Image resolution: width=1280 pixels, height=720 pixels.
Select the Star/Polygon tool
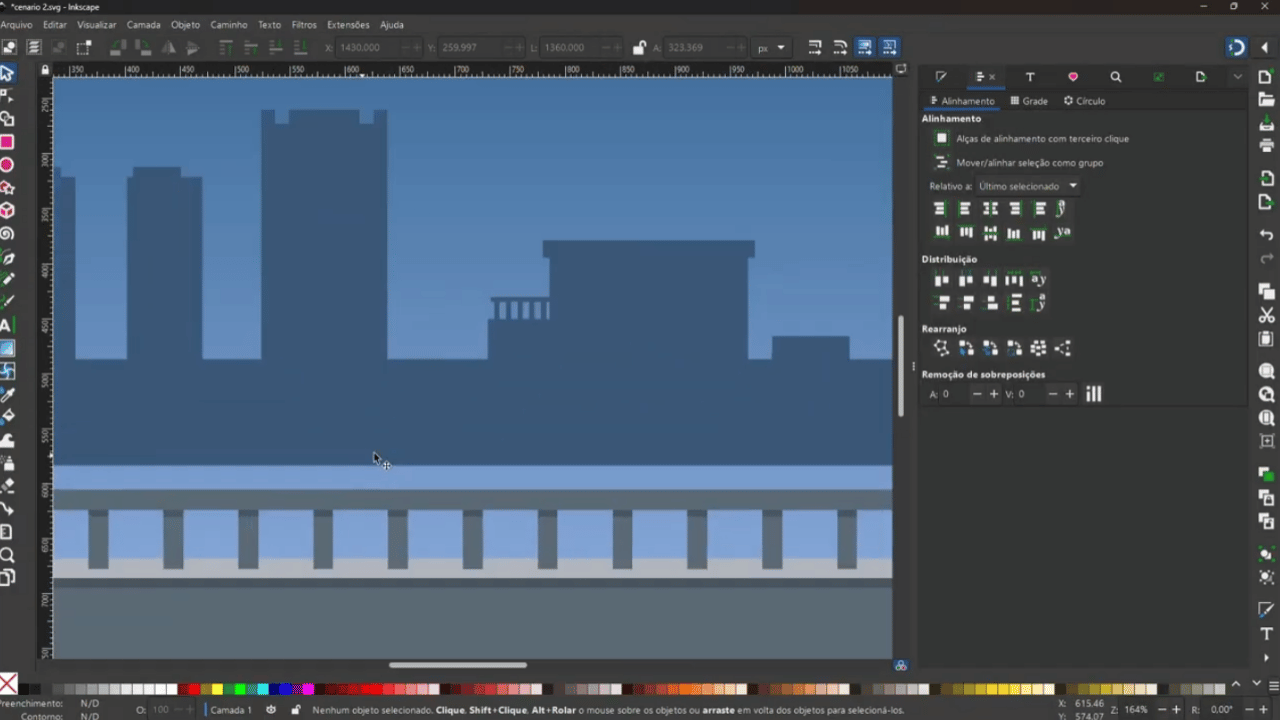7,188
